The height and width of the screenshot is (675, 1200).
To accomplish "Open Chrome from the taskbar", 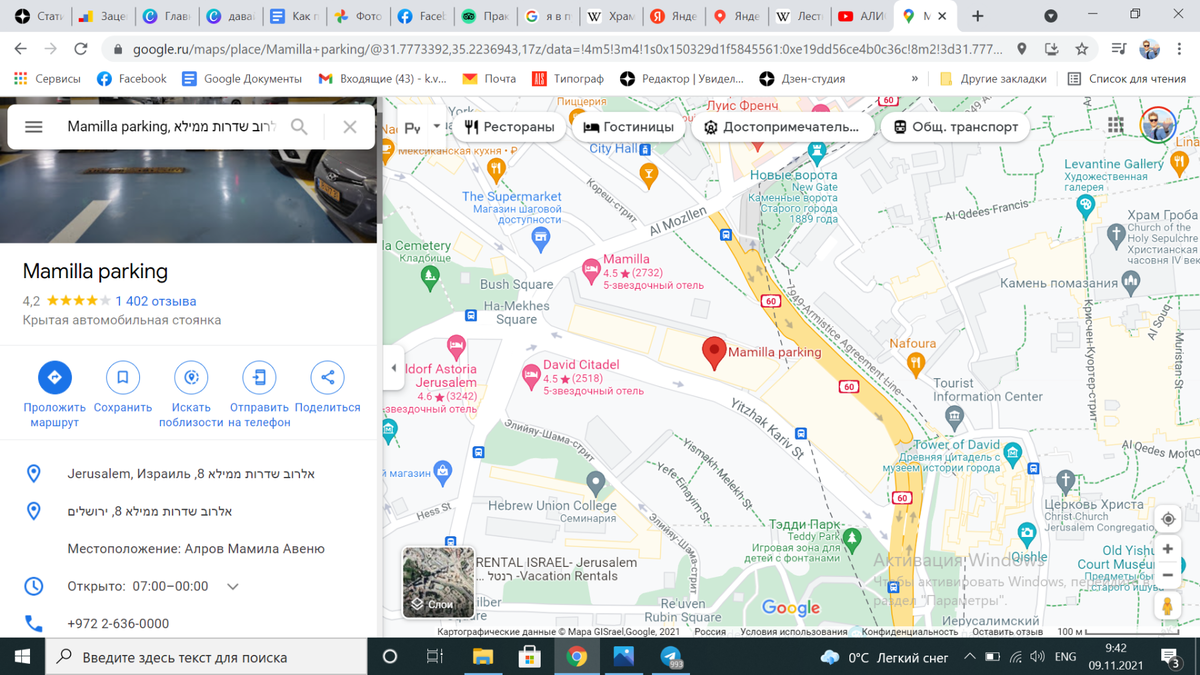I will [576, 657].
